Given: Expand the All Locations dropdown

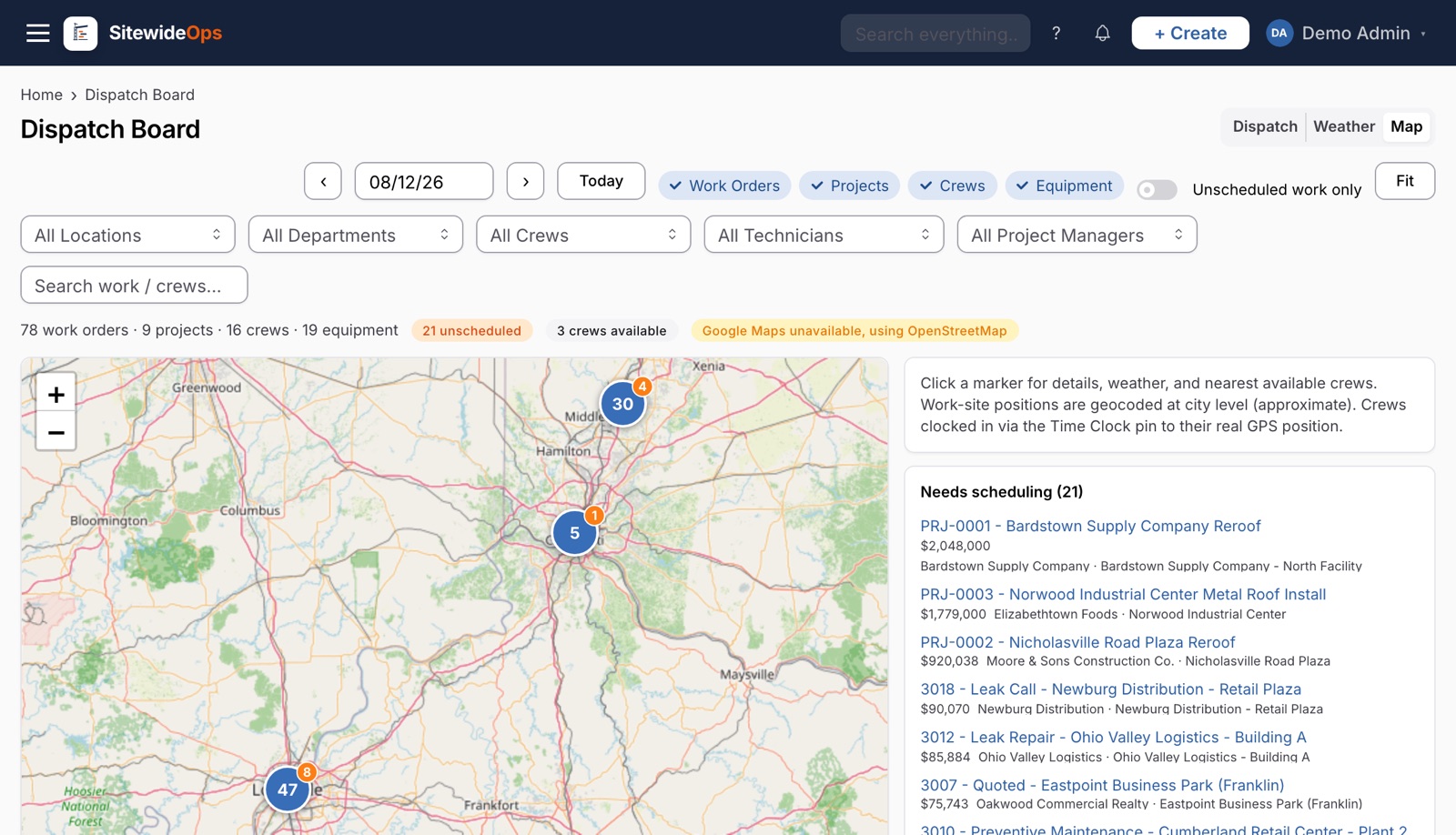Looking at the screenshot, I should point(127,235).
